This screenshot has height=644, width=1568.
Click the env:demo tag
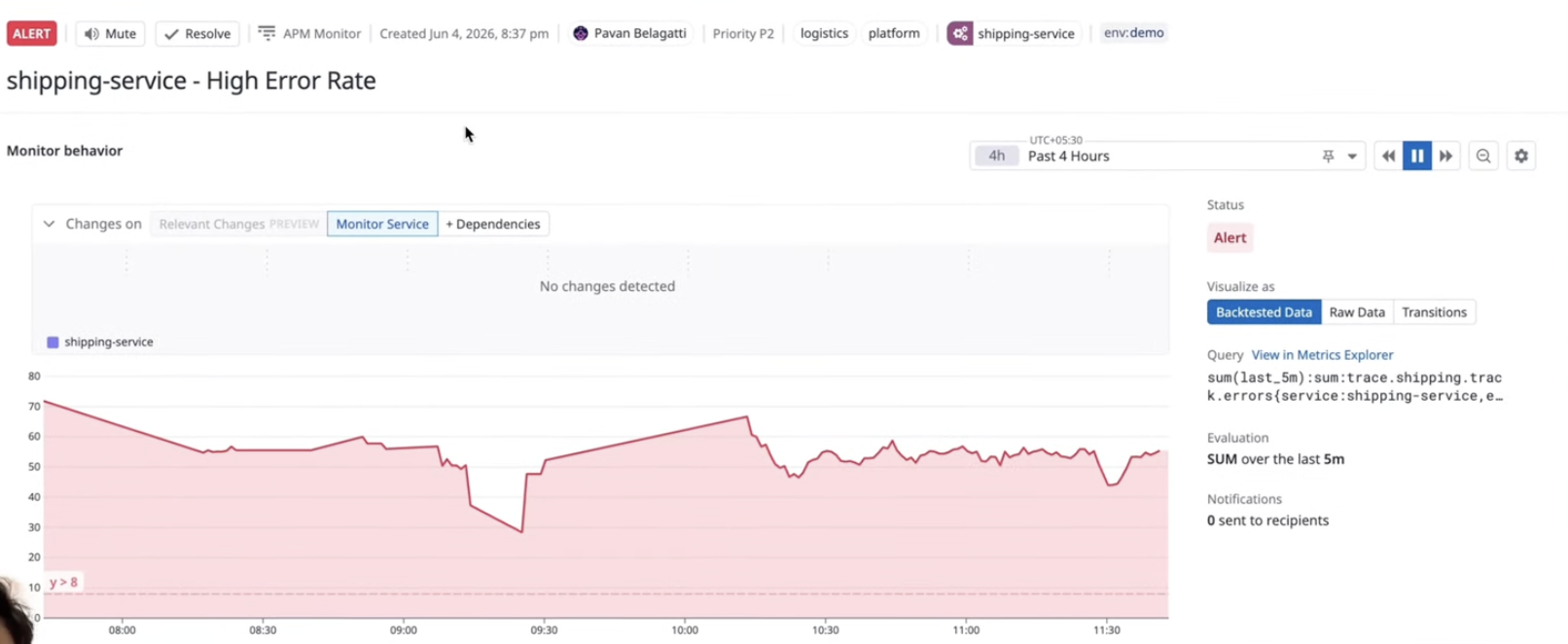(x=1133, y=33)
